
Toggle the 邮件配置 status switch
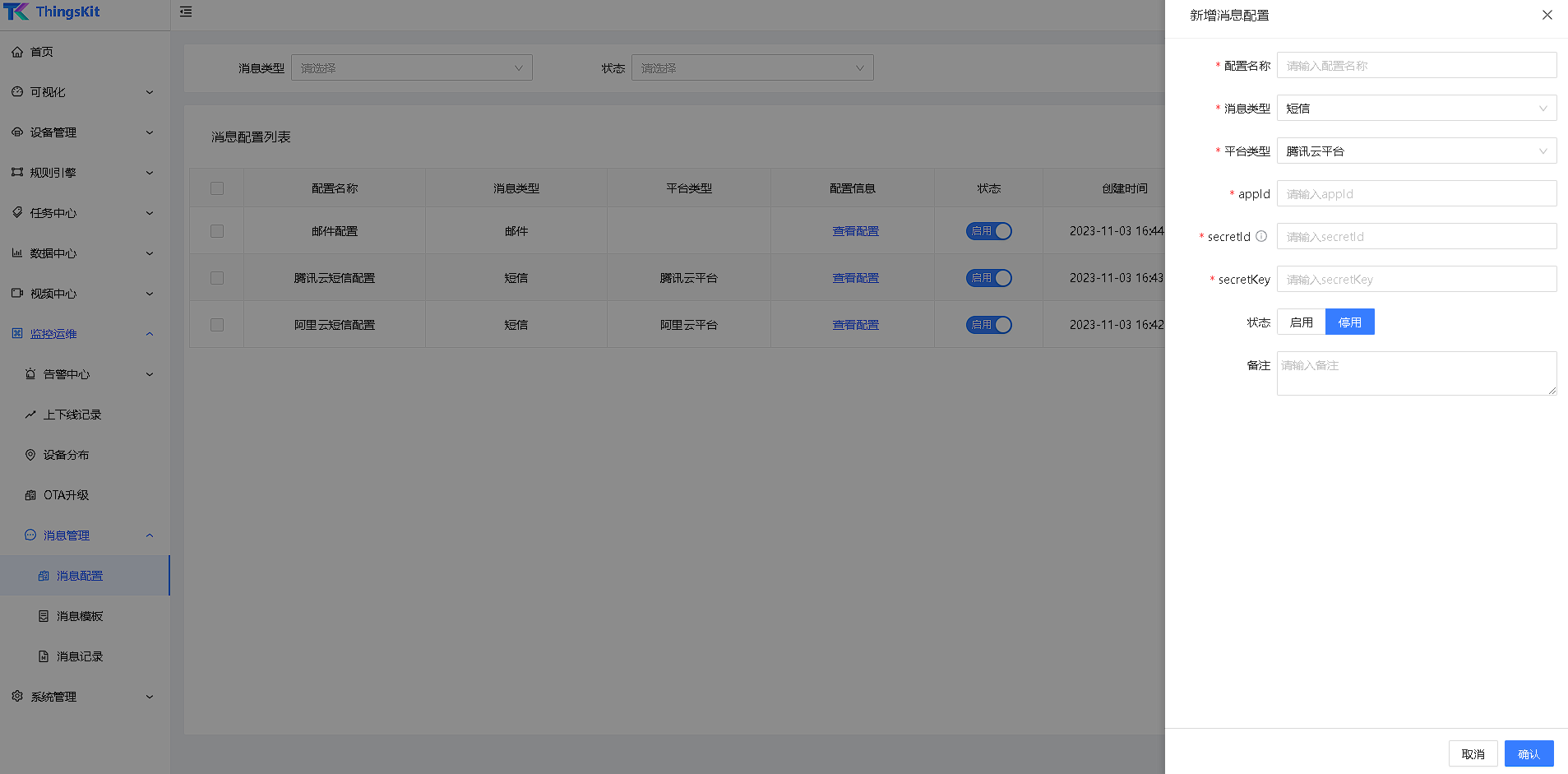click(988, 231)
